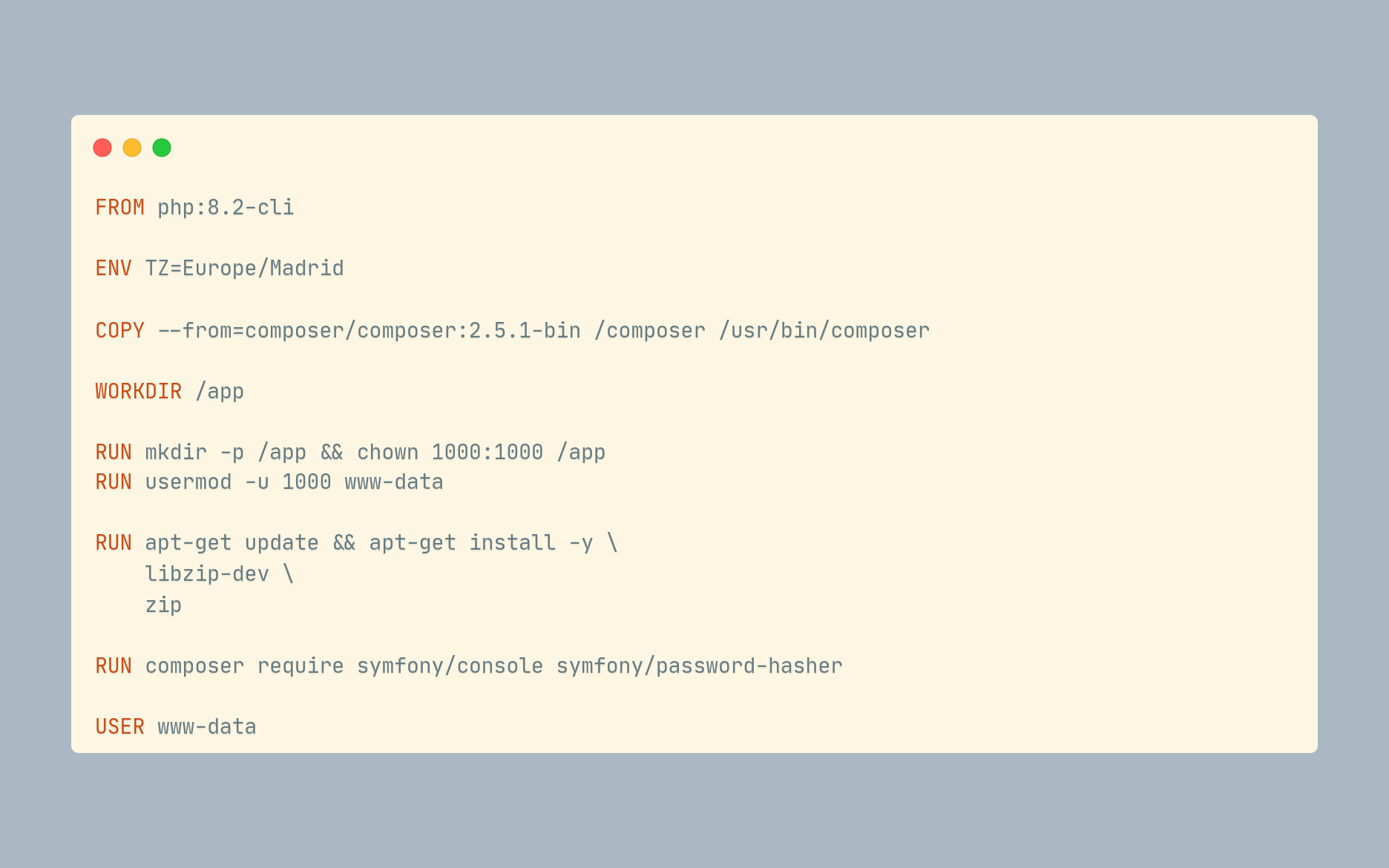This screenshot has width=1389, height=868.
Task: Click the ENV keyword
Action: coord(114,269)
